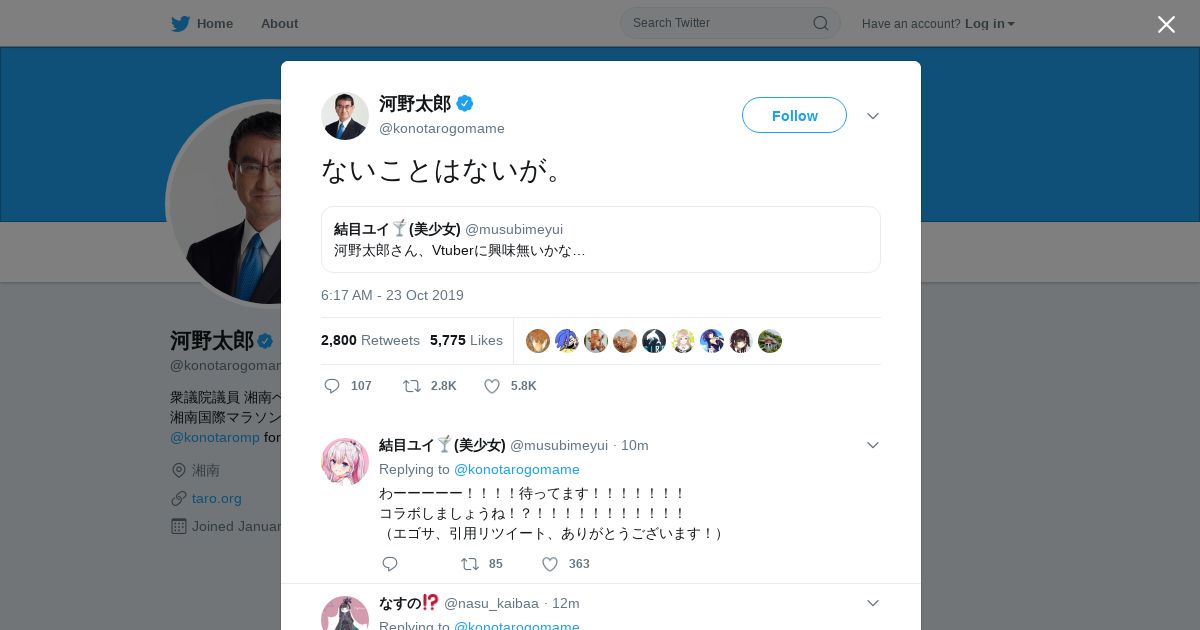This screenshot has width=1200, height=630.
Task: Like 結目ユイ's reply with 363 likes
Action: point(549,564)
